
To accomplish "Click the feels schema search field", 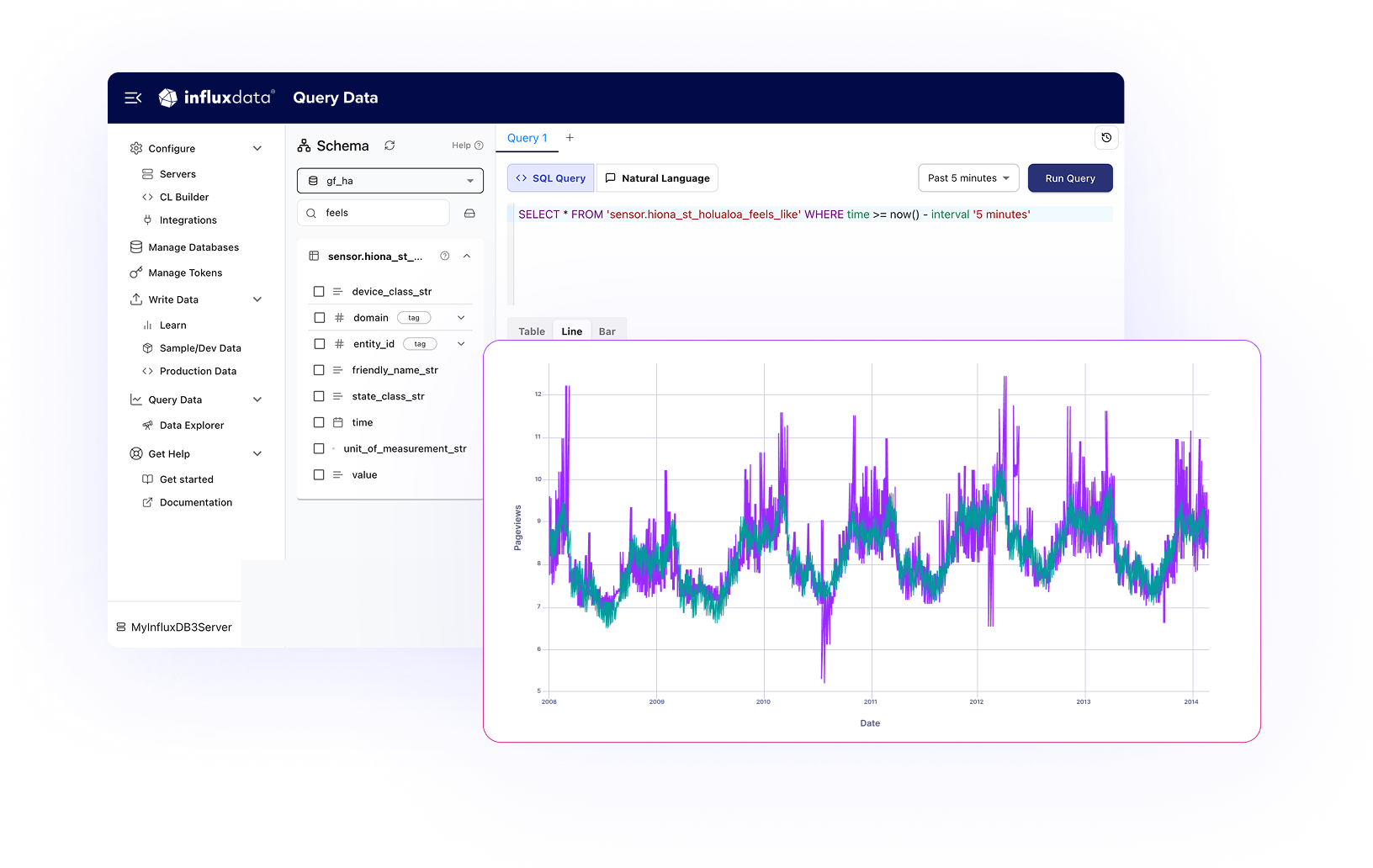I will tap(374, 213).
